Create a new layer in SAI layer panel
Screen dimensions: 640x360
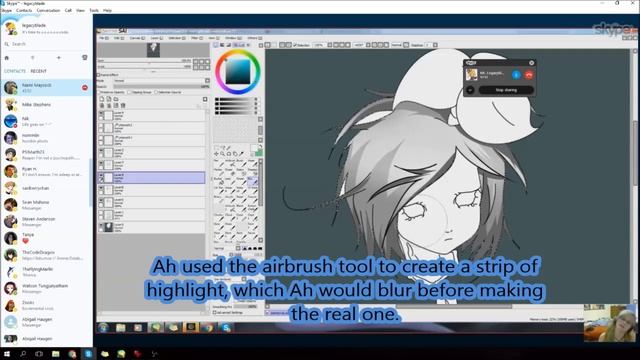[102, 99]
